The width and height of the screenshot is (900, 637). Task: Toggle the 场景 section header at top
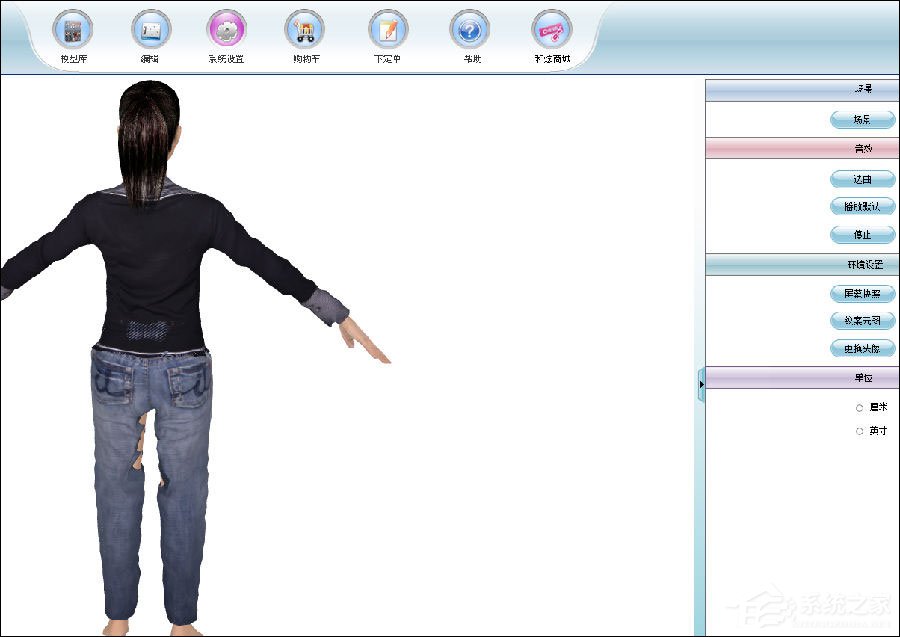(802, 89)
